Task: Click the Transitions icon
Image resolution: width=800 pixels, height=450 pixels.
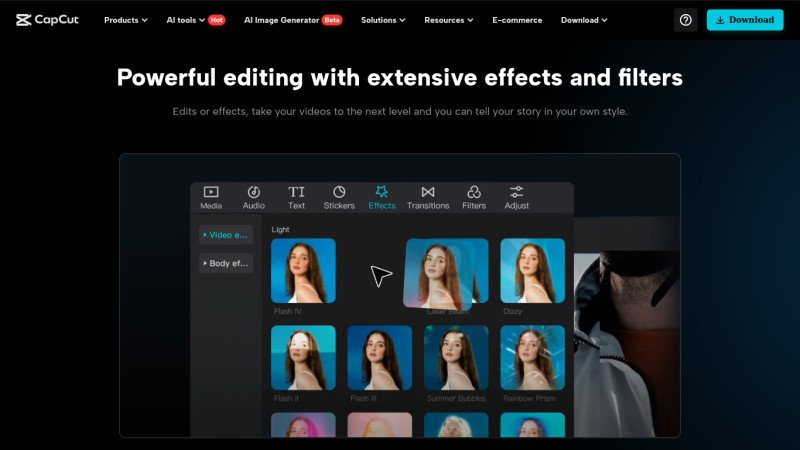Action: pyautogui.click(x=428, y=192)
